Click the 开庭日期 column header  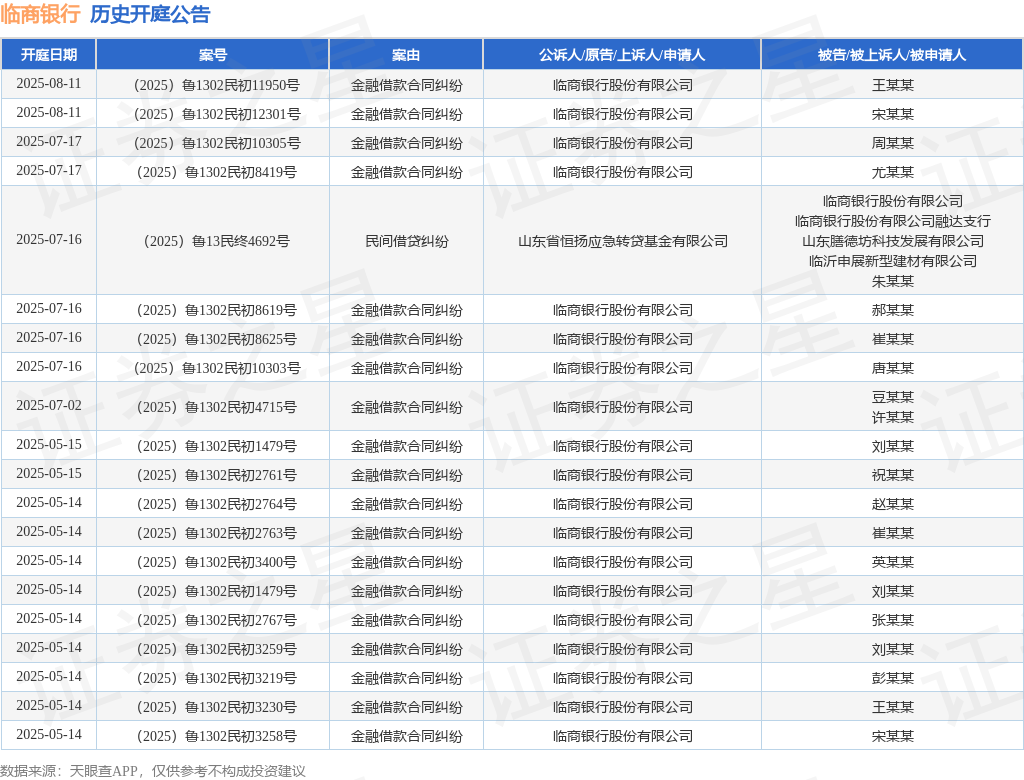[x=49, y=55]
